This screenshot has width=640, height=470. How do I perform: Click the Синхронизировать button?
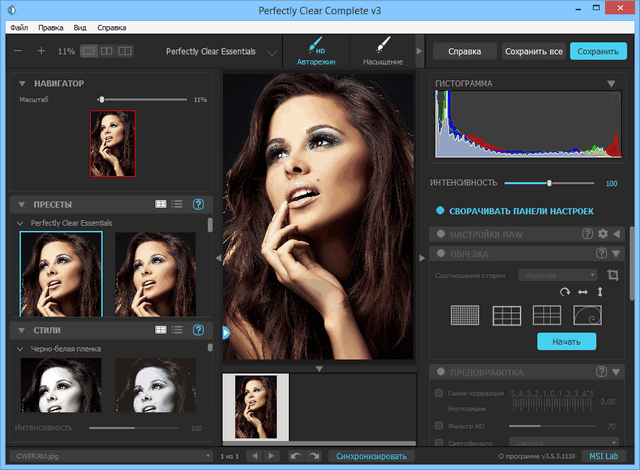point(371,456)
